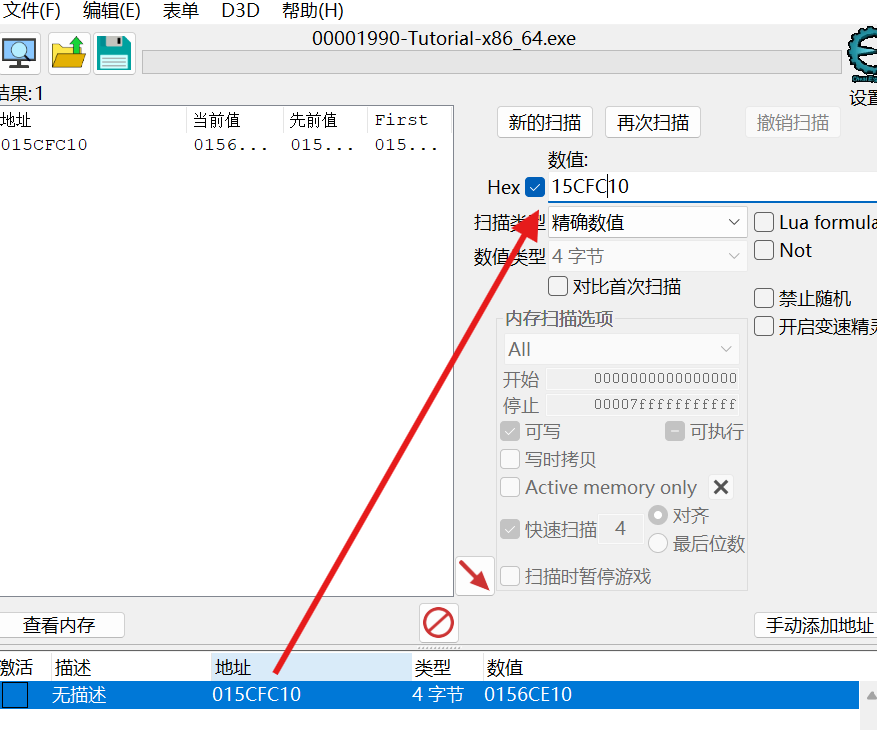Enable 扫描时暂停游戏 checkbox

(x=510, y=576)
